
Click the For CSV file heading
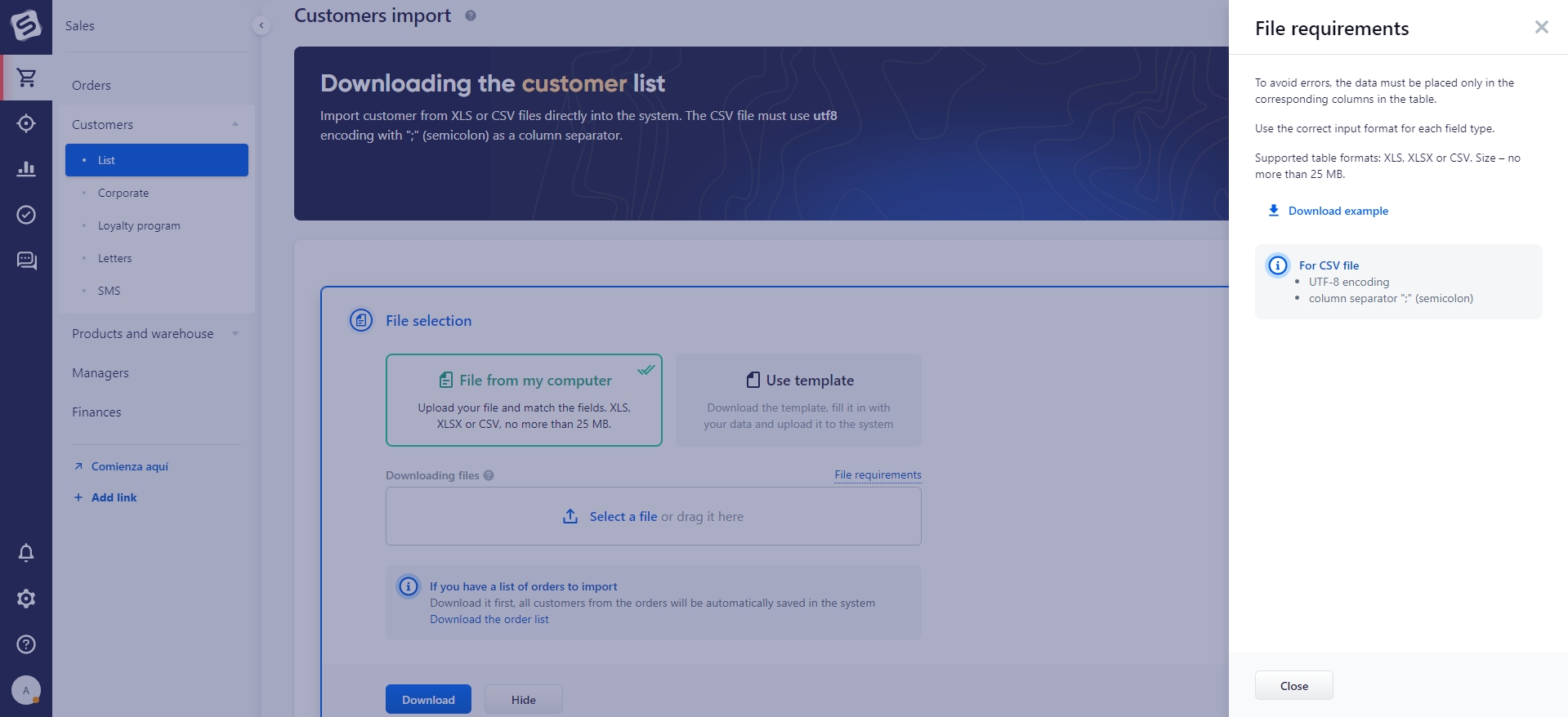[1329, 265]
